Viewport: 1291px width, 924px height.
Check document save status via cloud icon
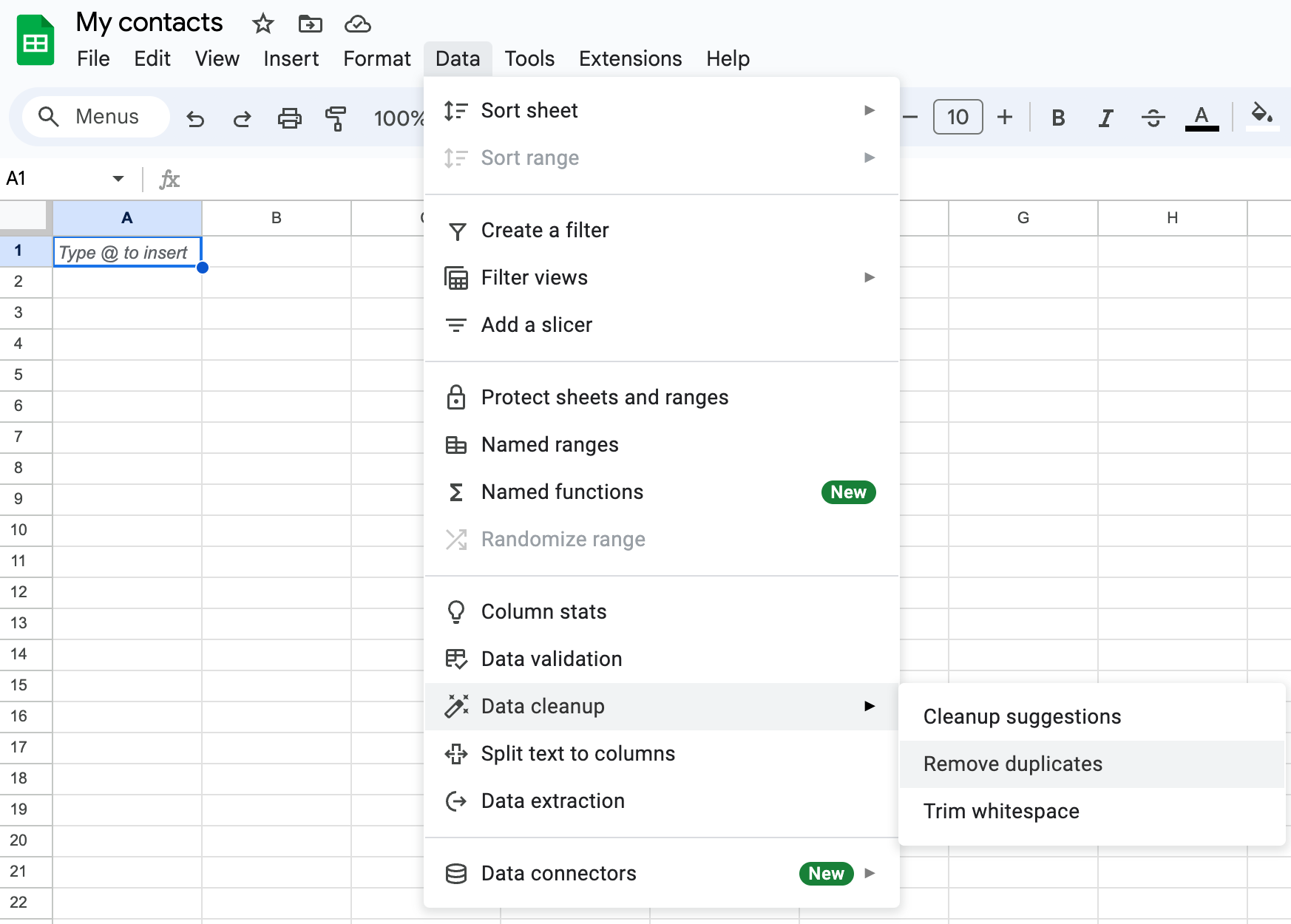click(357, 24)
